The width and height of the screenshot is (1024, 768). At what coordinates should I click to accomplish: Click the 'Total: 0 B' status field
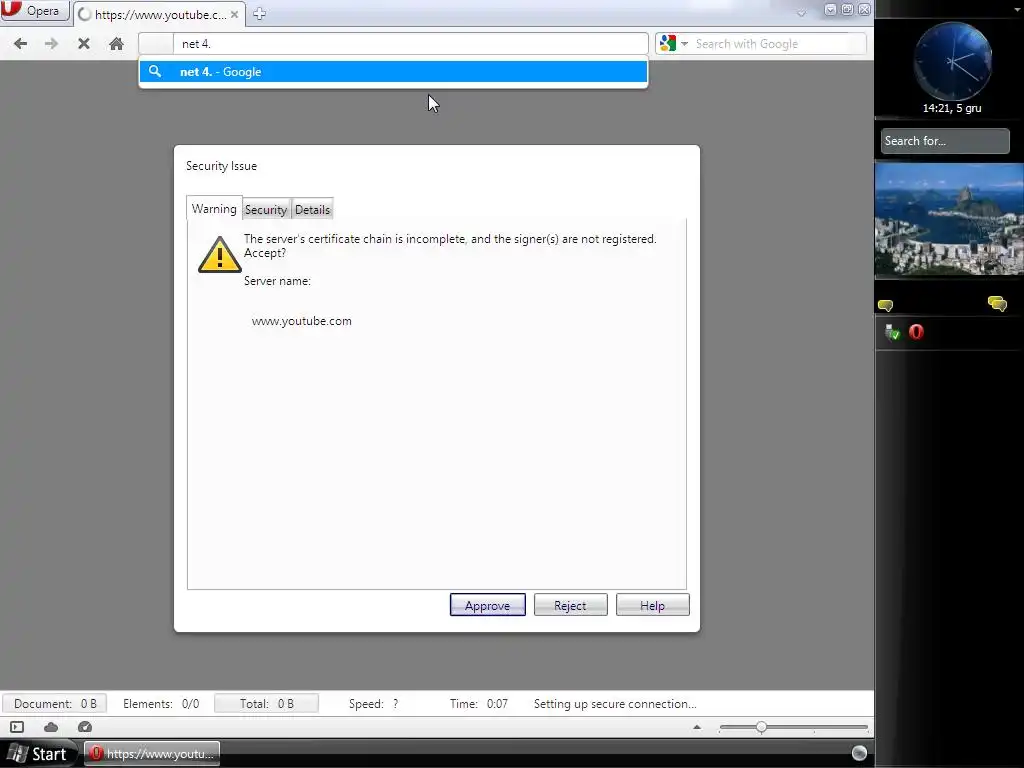pos(266,704)
